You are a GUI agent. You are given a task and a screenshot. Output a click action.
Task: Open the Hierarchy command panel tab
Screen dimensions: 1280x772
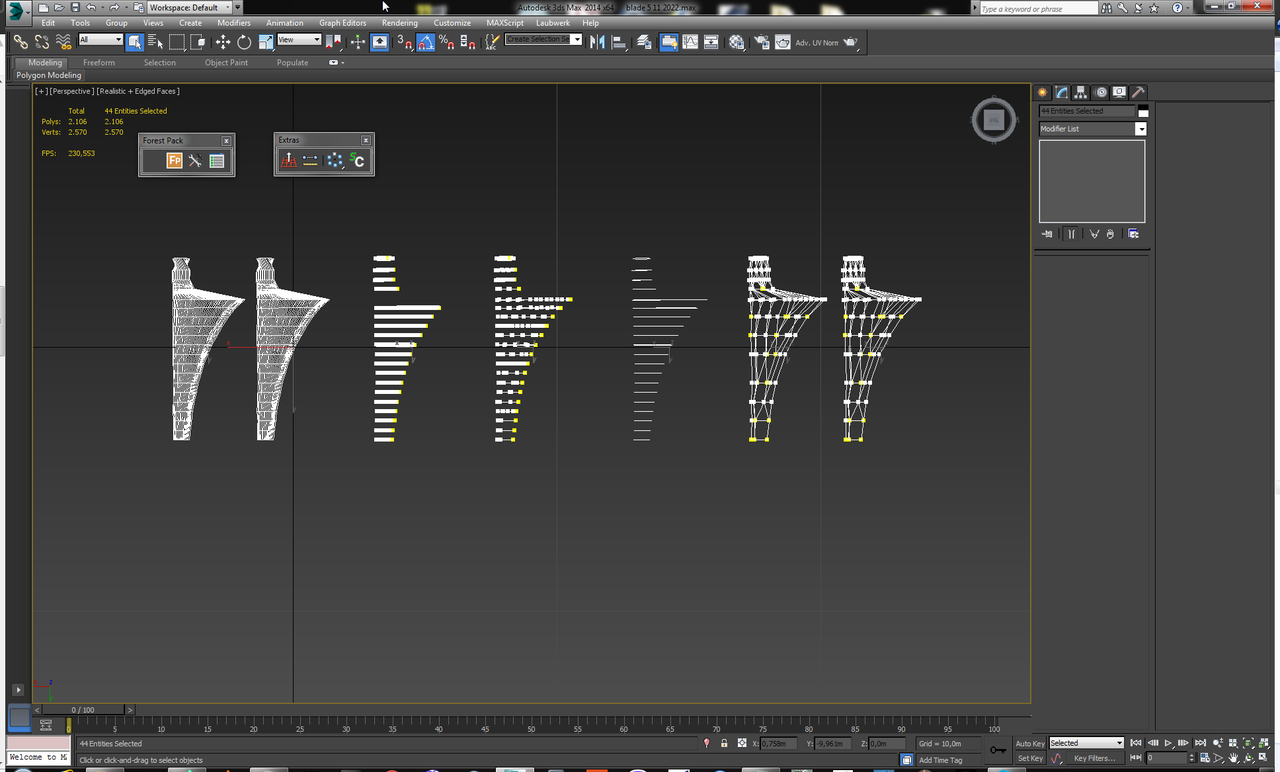point(1081,92)
